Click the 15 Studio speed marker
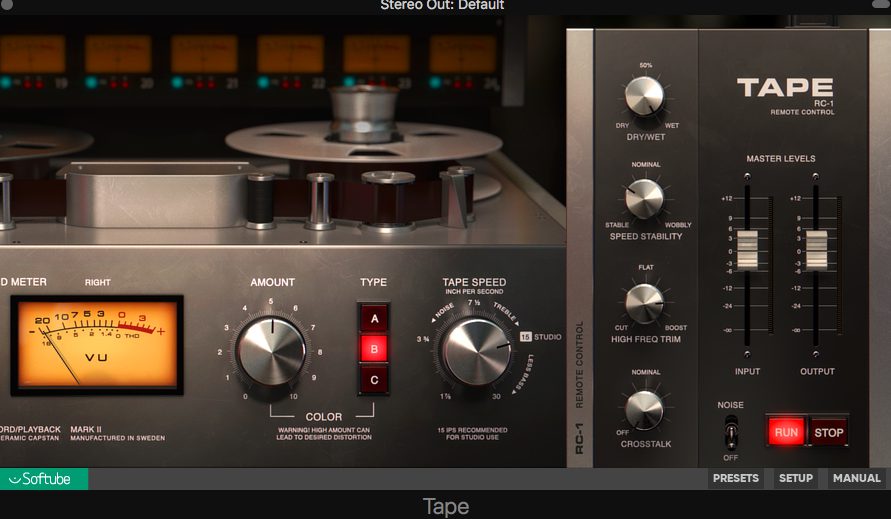The height and width of the screenshot is (519, 891). [x=540, y=337]
